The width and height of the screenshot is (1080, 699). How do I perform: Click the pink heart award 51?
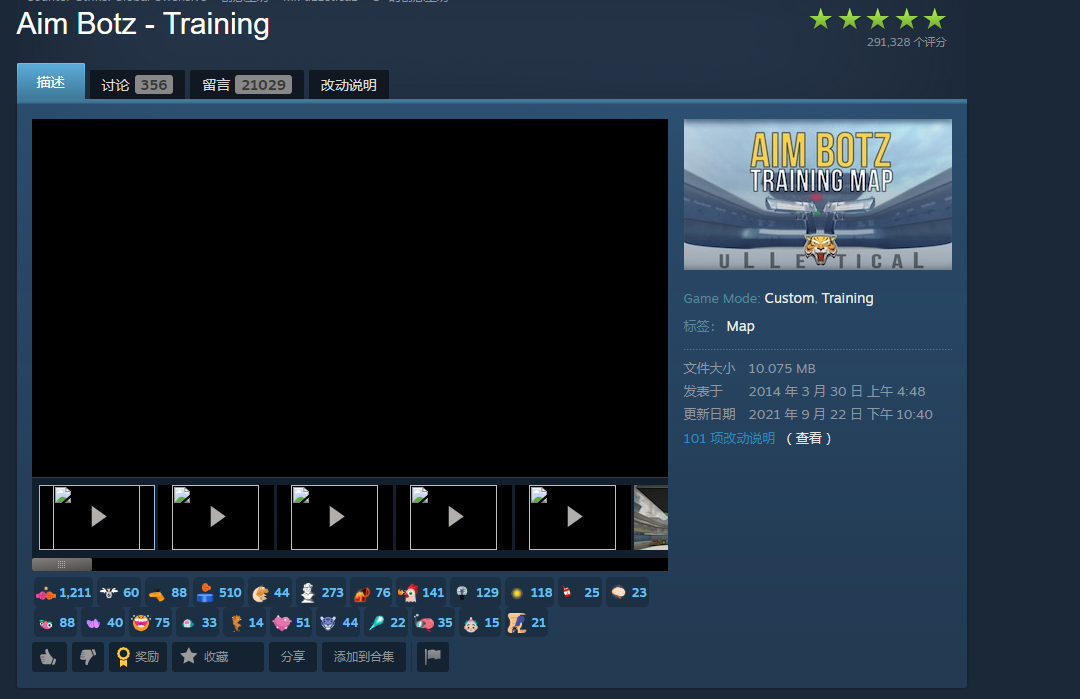point(293,623)
